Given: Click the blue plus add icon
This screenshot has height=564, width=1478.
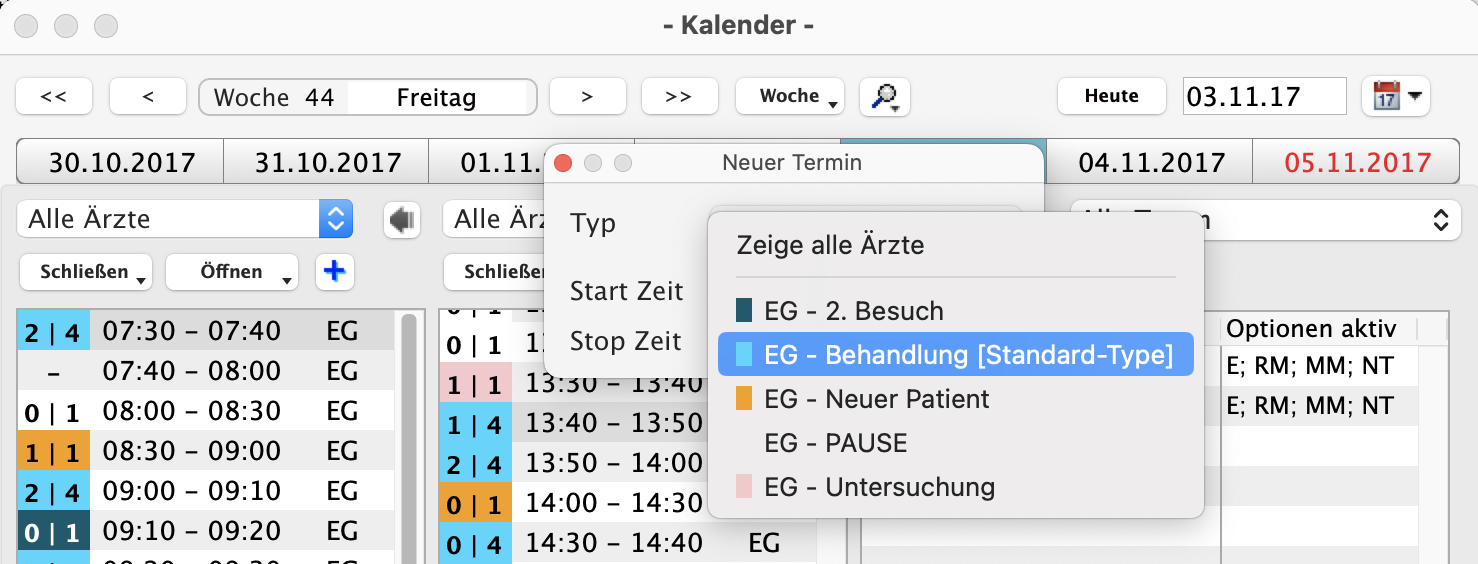Looking at the screenshot, I should [335, 271].
